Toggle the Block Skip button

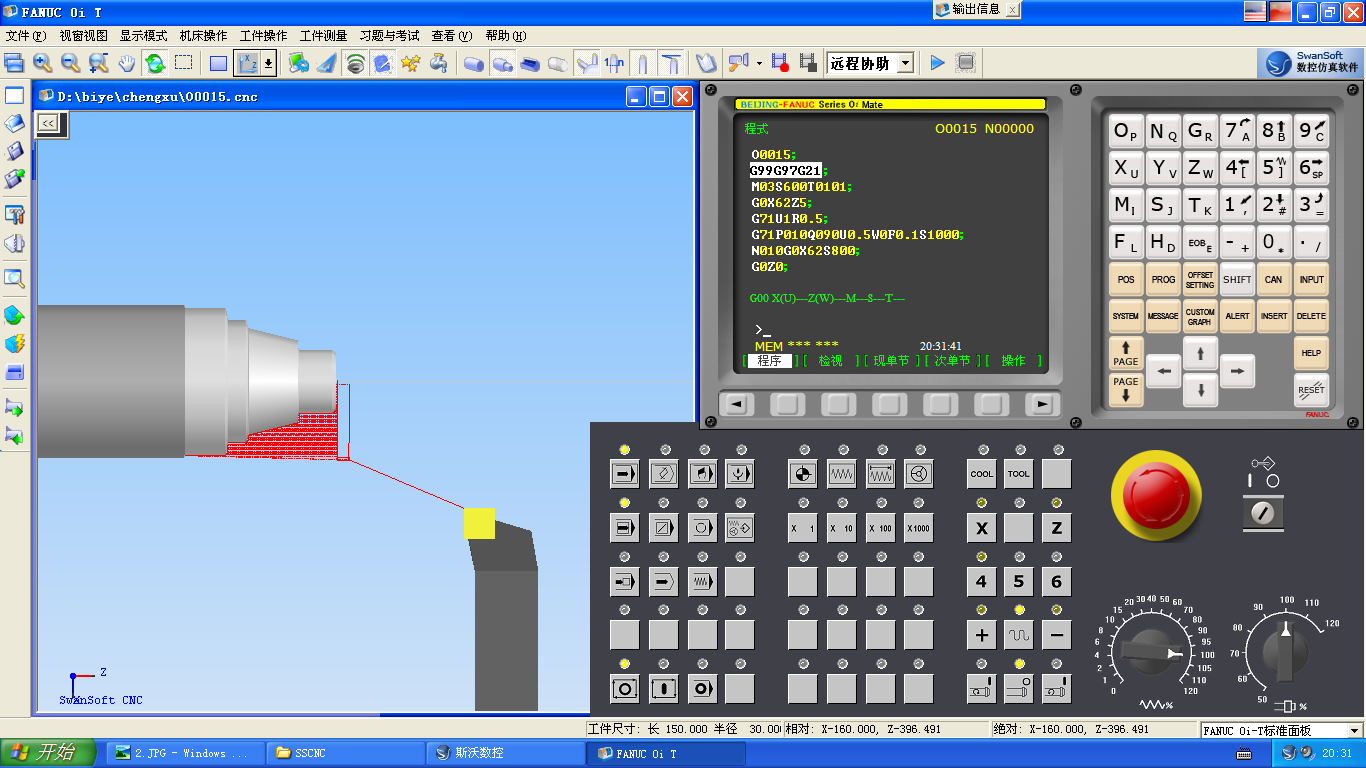tap(664, 527)
